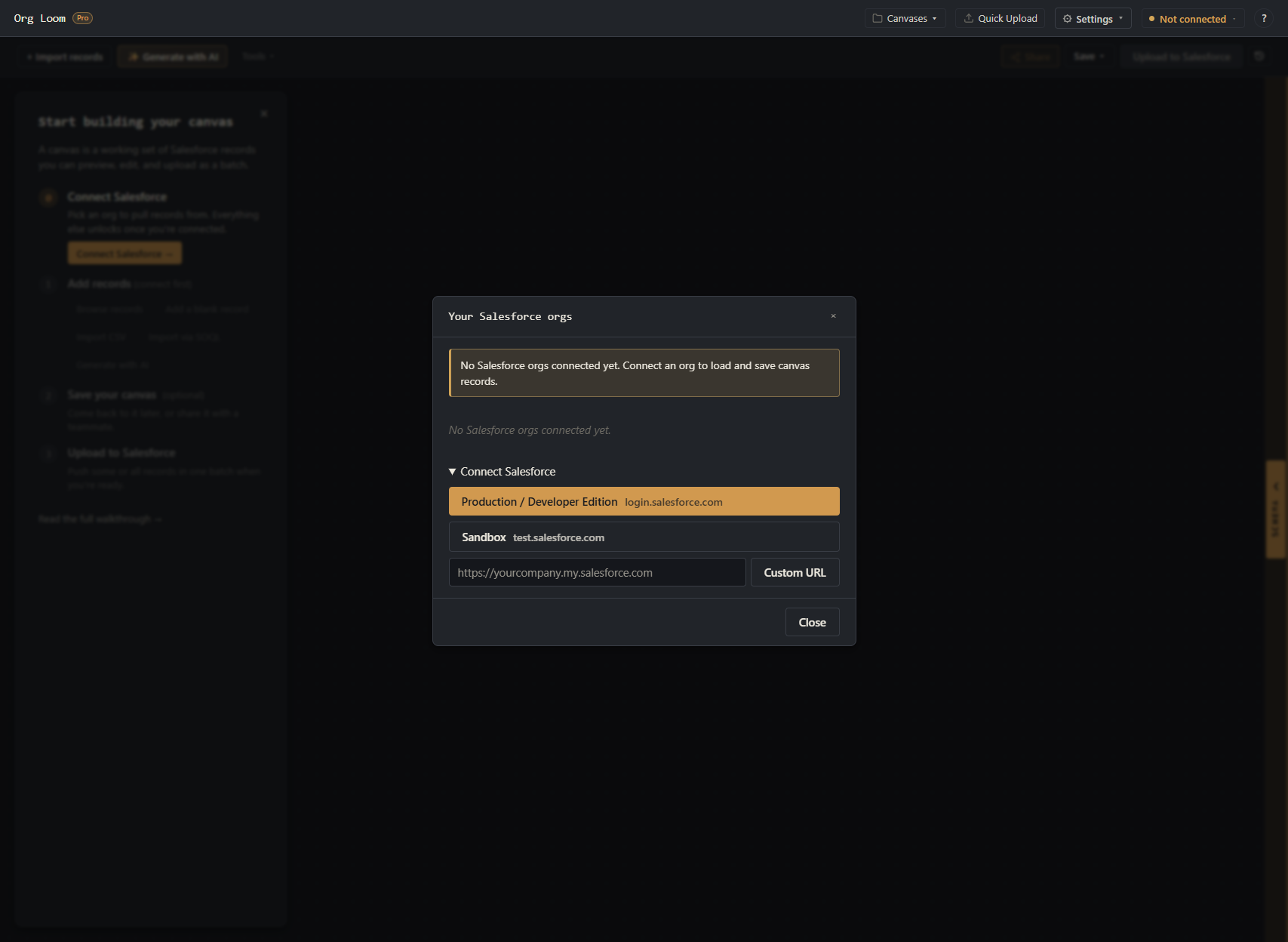Collapse the Connect Salesforce disclosure triangle
This screenshot has height=942, width=1288.
click(x=453, y=472)
